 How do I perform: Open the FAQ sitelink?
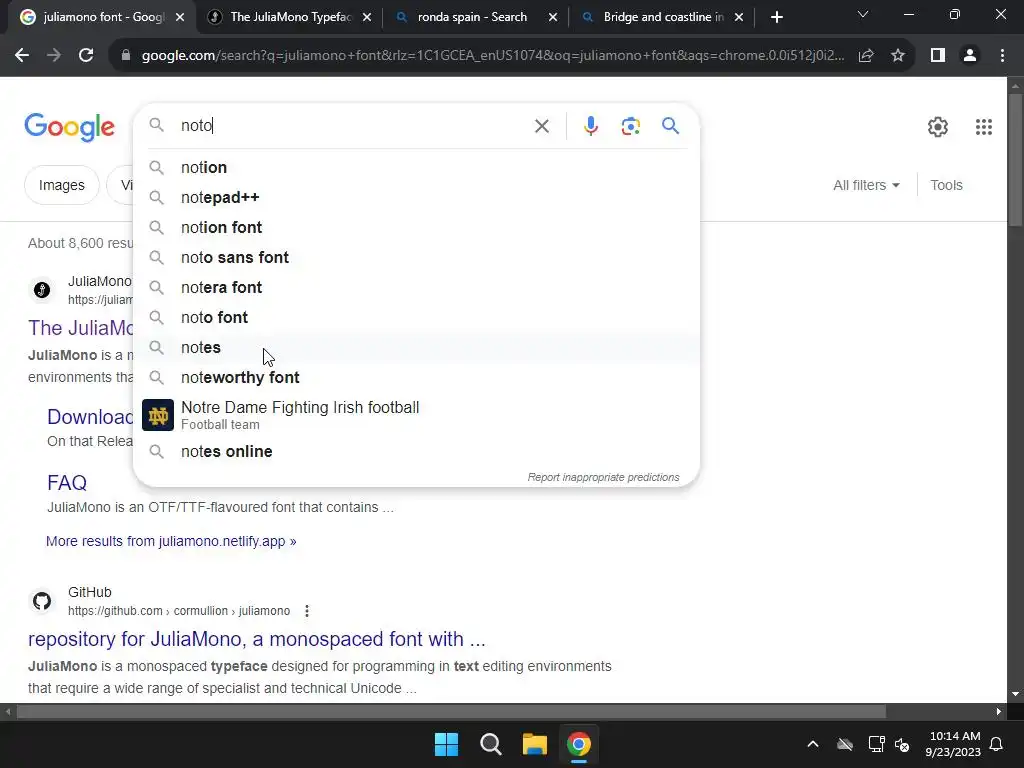click(67, 483)
